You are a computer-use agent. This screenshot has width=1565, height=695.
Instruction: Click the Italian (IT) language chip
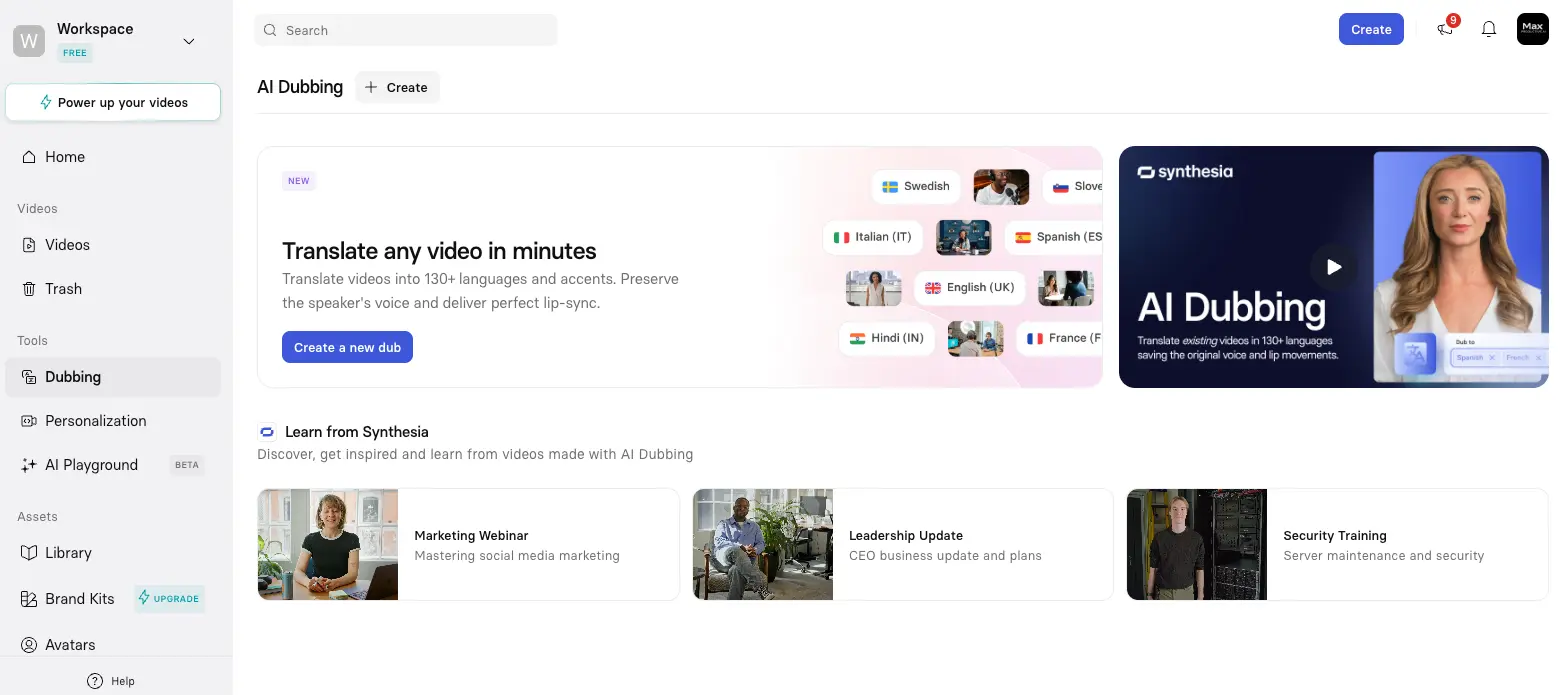tap(873, 237)
